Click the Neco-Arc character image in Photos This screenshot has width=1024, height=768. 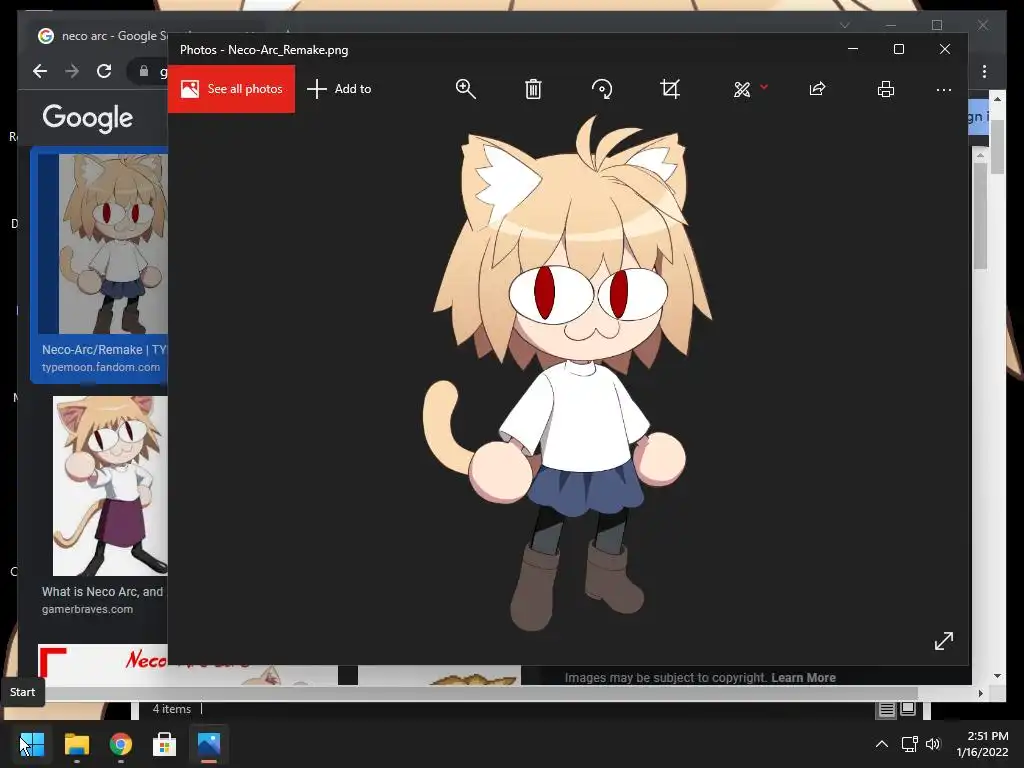tap(568, 374)
